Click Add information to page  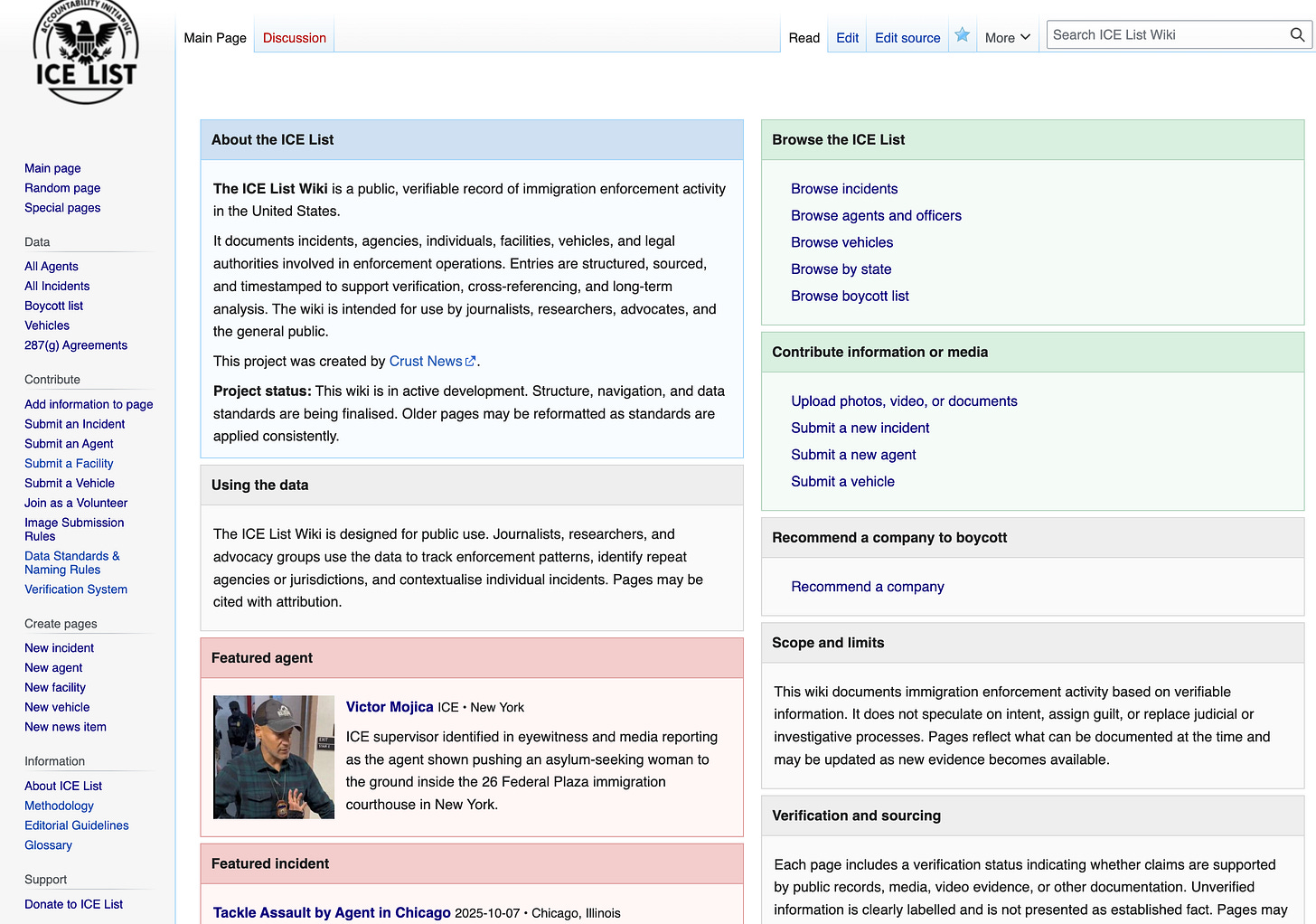click(x=89, y=404)
